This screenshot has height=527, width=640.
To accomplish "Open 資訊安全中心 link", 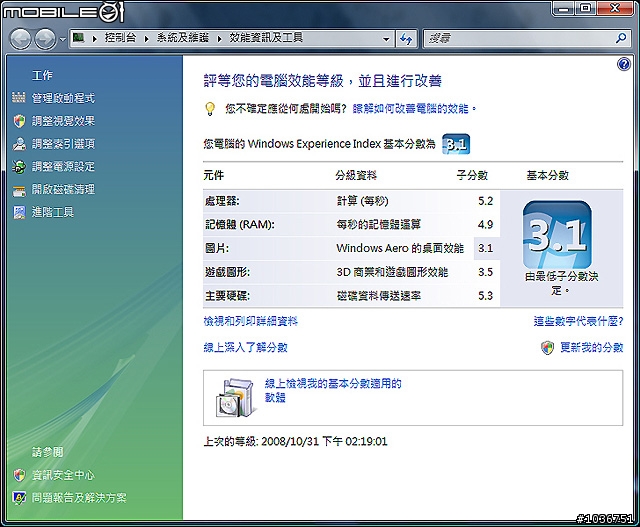I will pyautogui.click(x=63, y=475).
